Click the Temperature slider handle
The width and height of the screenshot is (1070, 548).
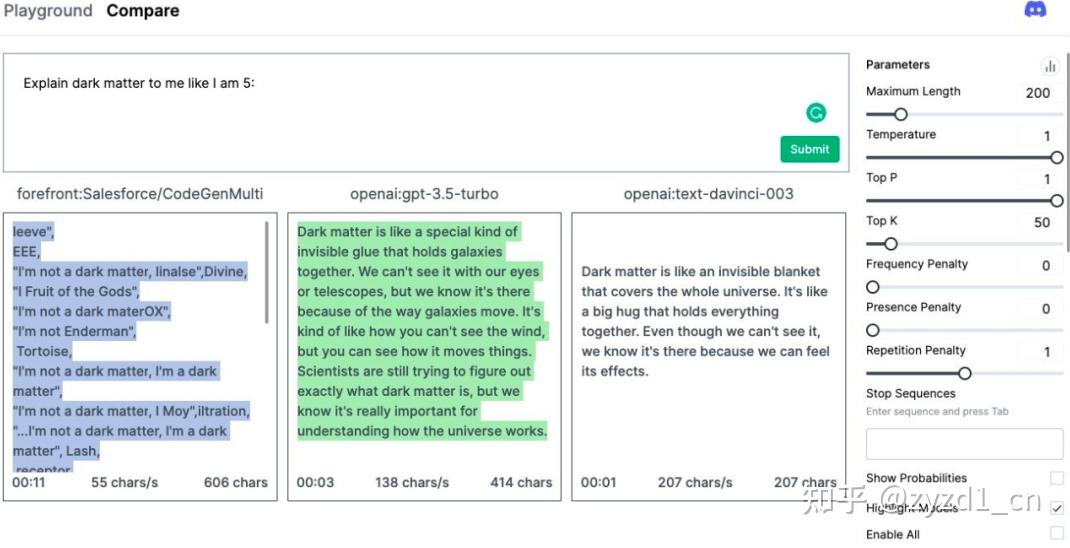point(1056,157)
